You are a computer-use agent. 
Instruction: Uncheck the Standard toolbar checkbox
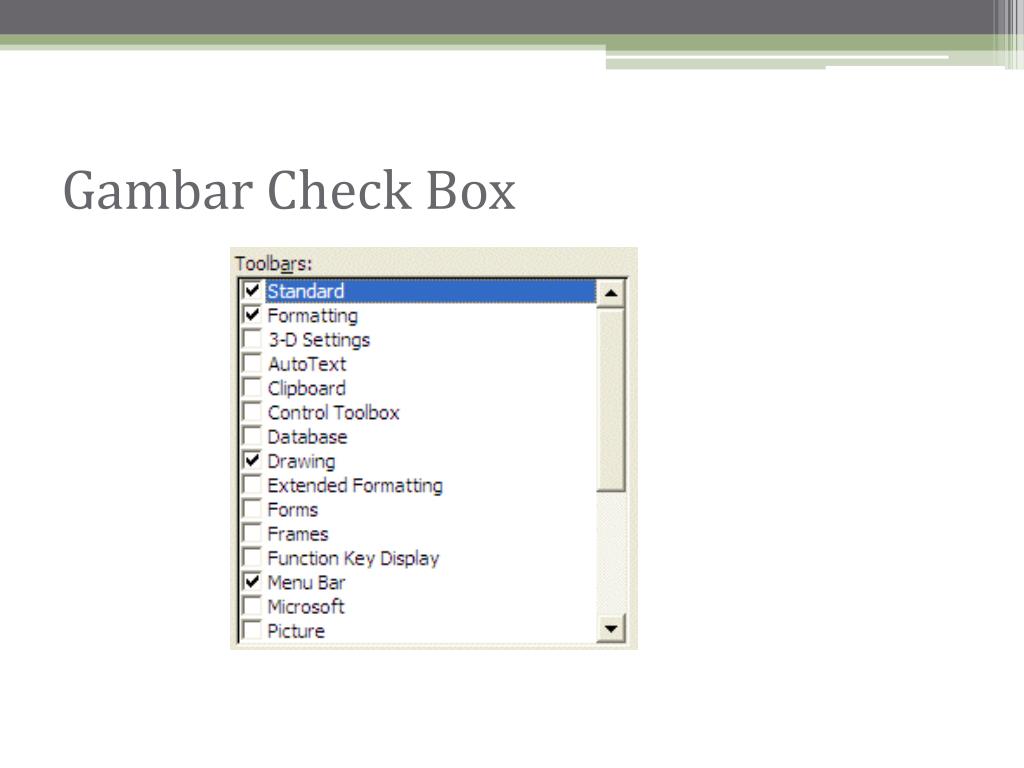click(x=252, y=291)
